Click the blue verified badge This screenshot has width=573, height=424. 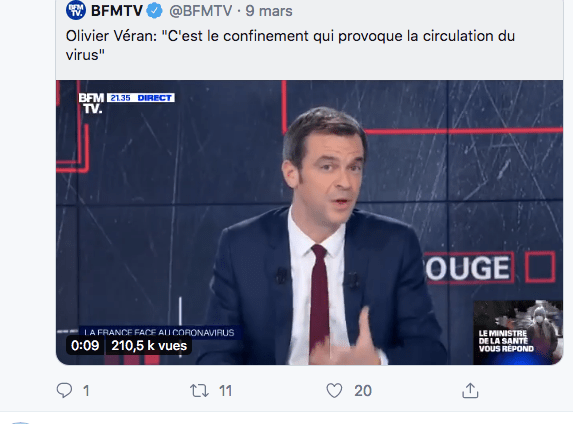click(x=155, y=11)
